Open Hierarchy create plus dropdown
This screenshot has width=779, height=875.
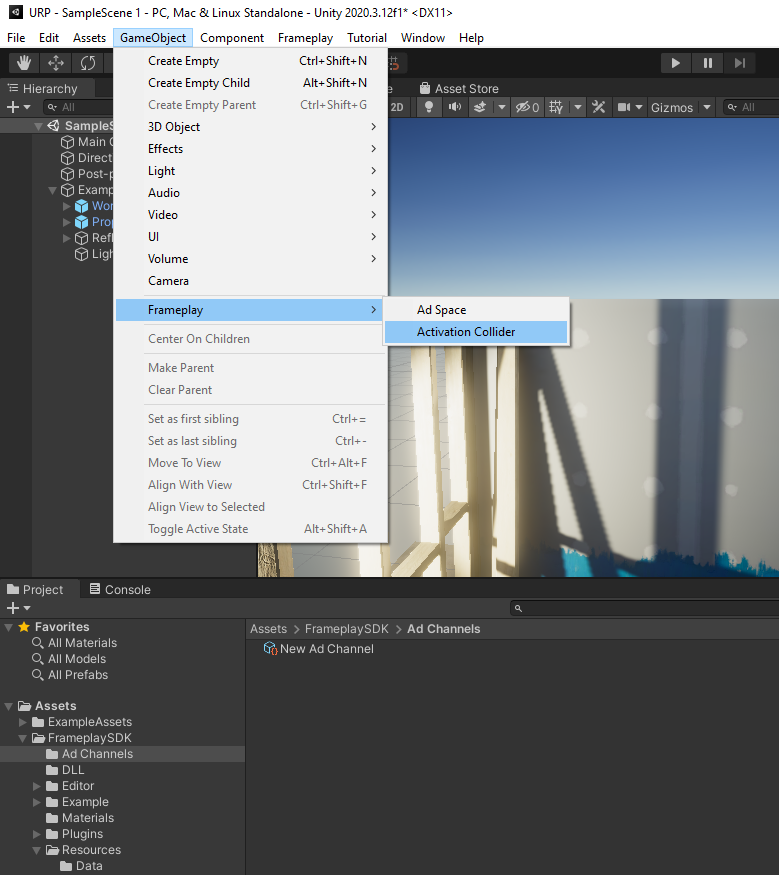coord(18,107)
